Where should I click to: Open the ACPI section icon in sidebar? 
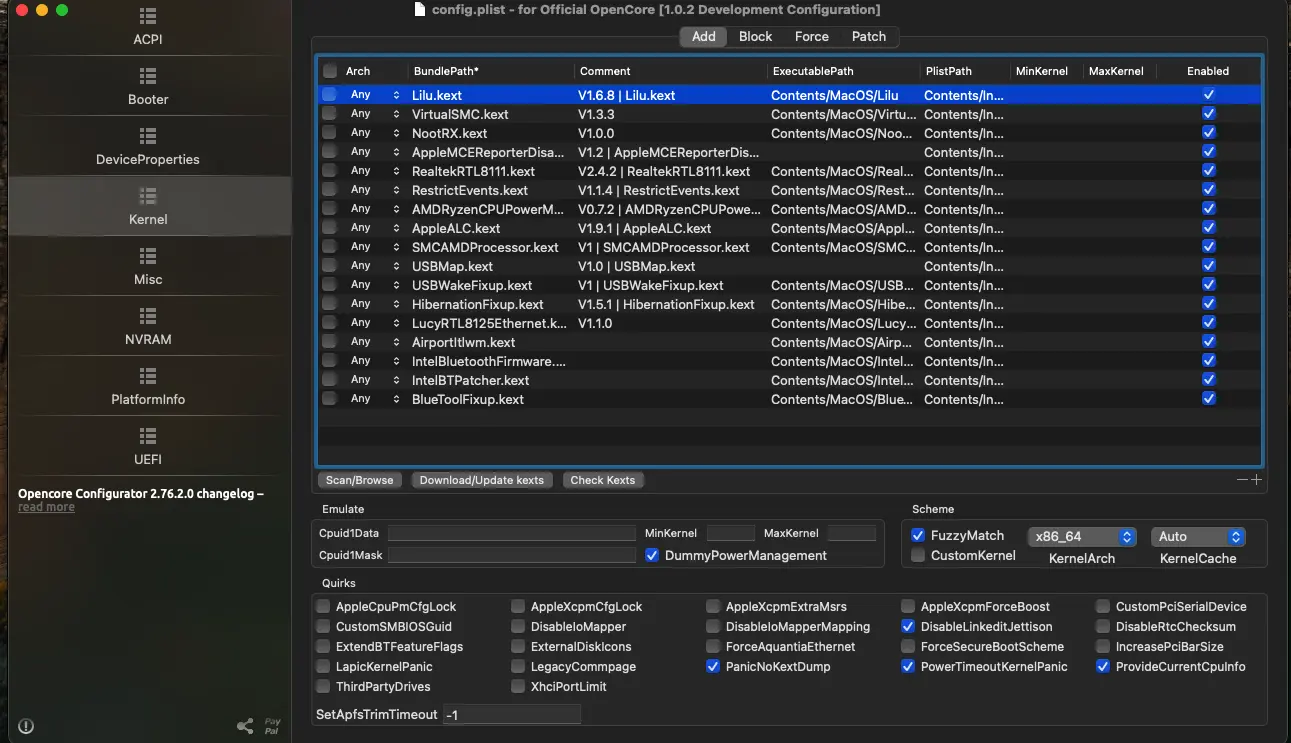pyautogui.click(x=148, y=17)
